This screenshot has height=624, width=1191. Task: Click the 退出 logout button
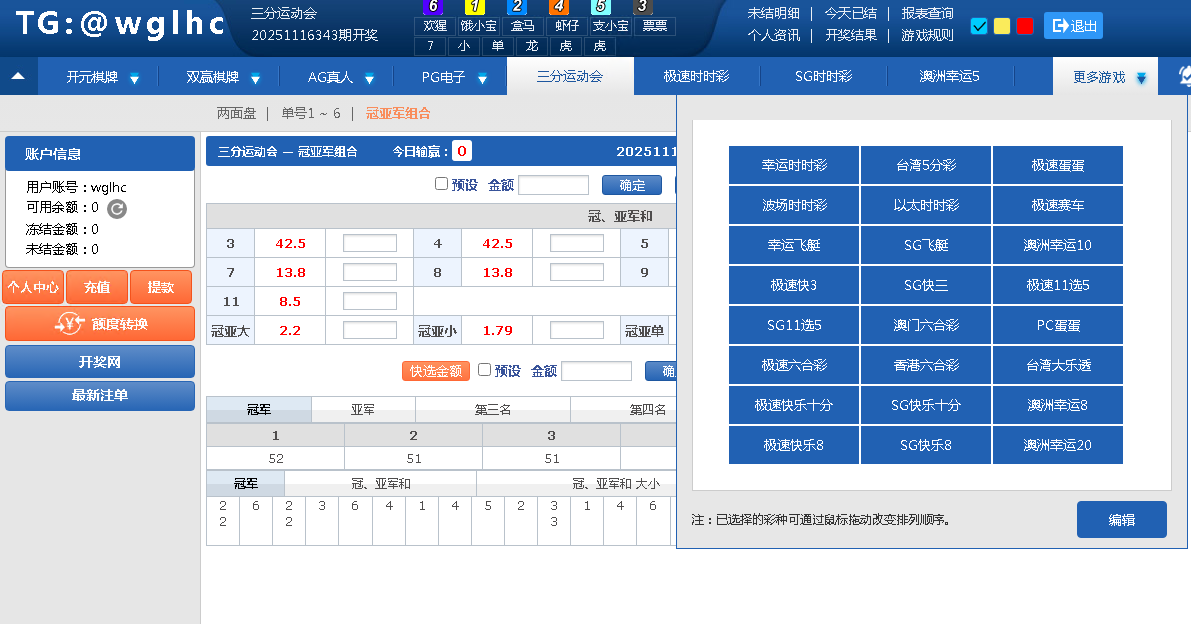coord(1073,26)
